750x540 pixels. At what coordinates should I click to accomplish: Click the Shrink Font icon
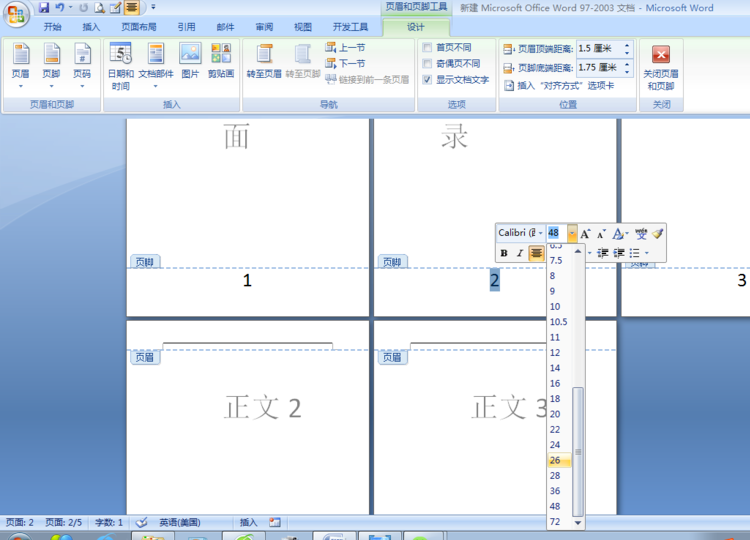point(601,233)
